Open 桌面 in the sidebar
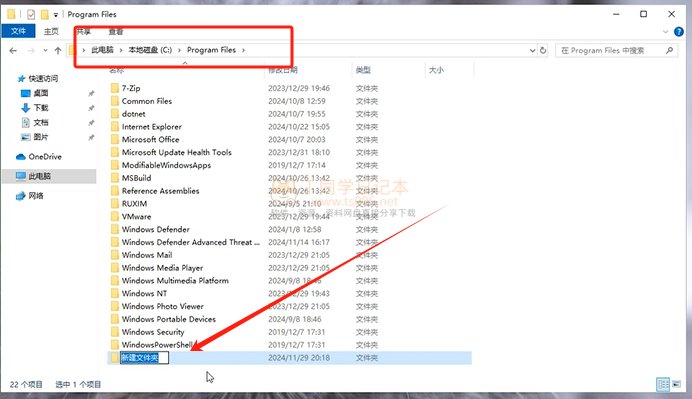 (41, 93)
